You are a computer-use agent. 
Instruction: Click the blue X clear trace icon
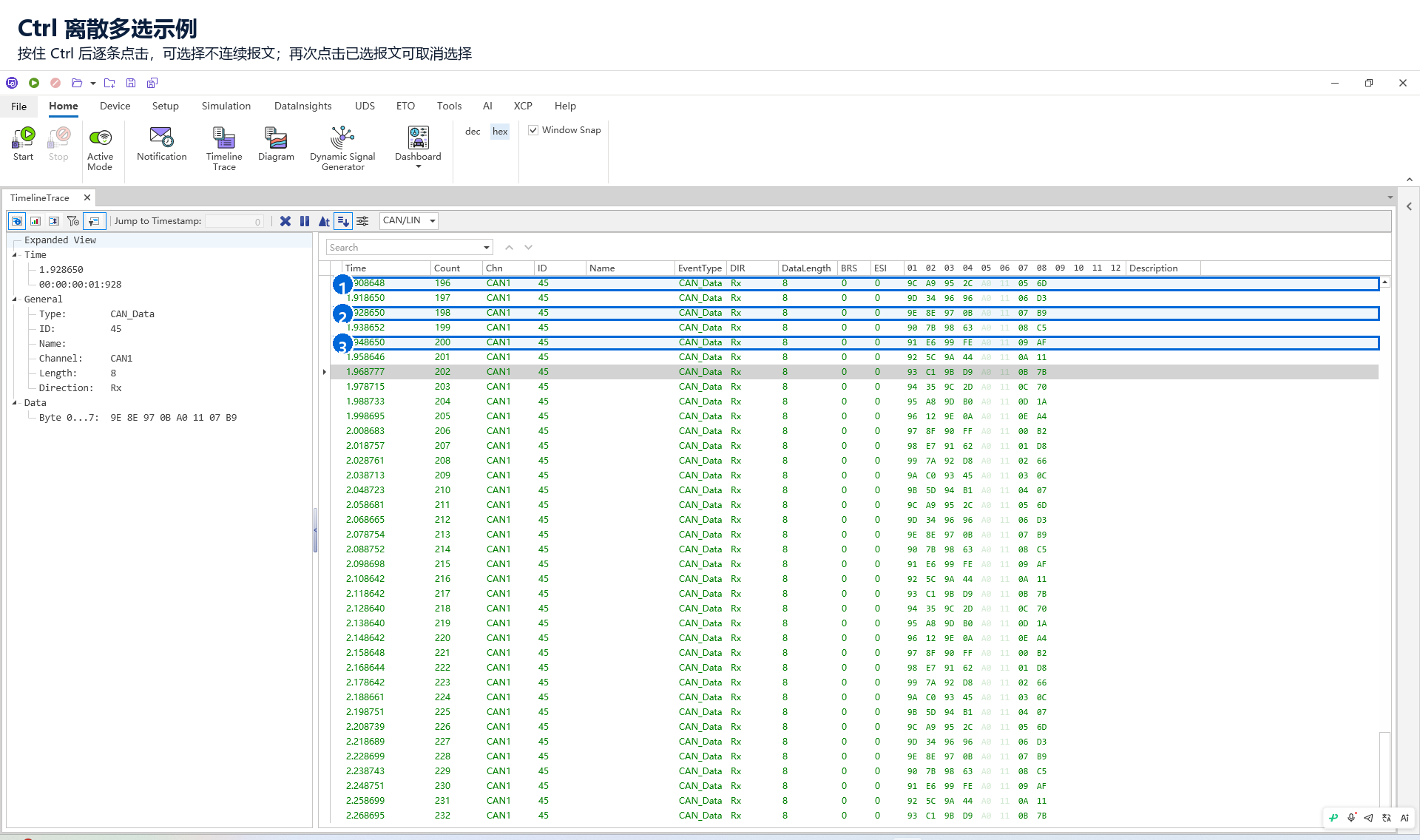click(285, 221)
